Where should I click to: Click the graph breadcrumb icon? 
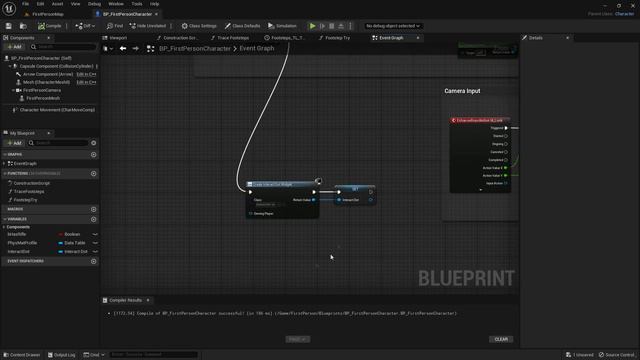point(151,49)
